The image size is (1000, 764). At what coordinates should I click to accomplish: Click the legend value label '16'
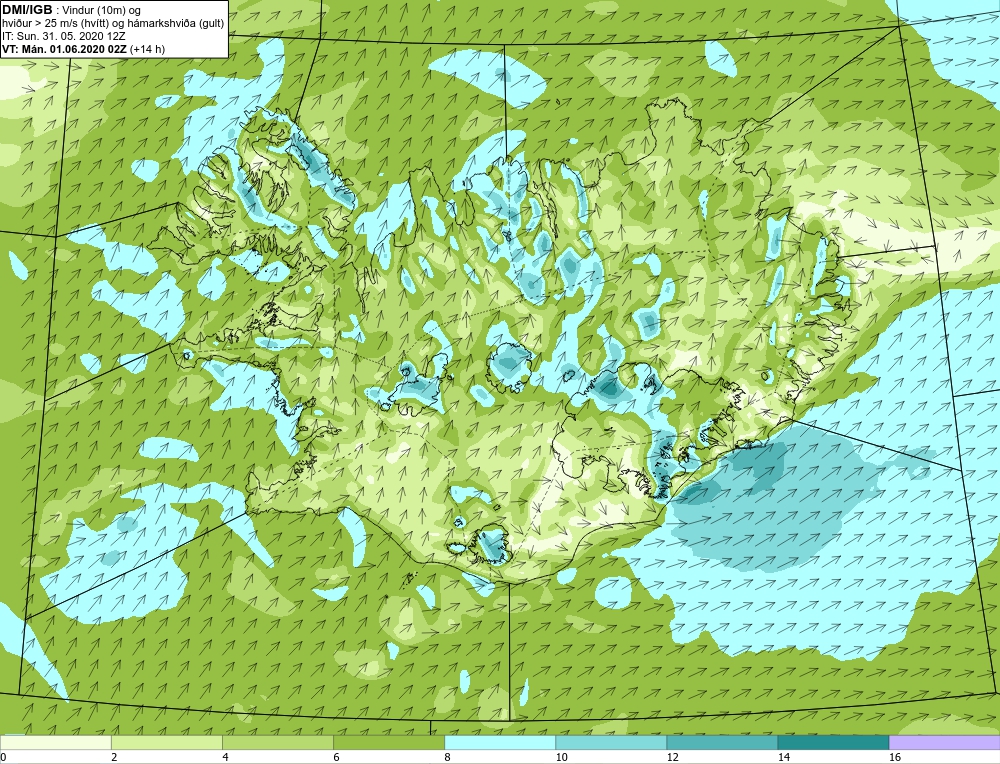point(895,757)
